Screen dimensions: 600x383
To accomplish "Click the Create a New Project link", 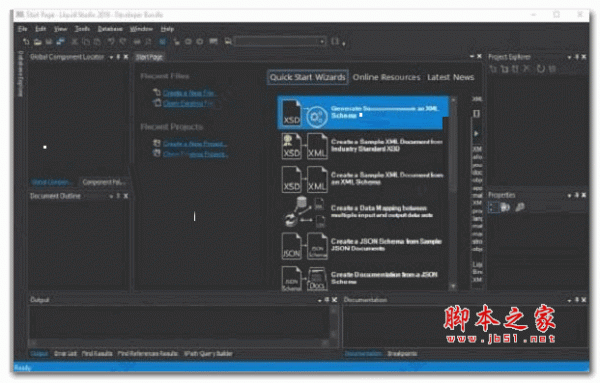I will (195, 144).
